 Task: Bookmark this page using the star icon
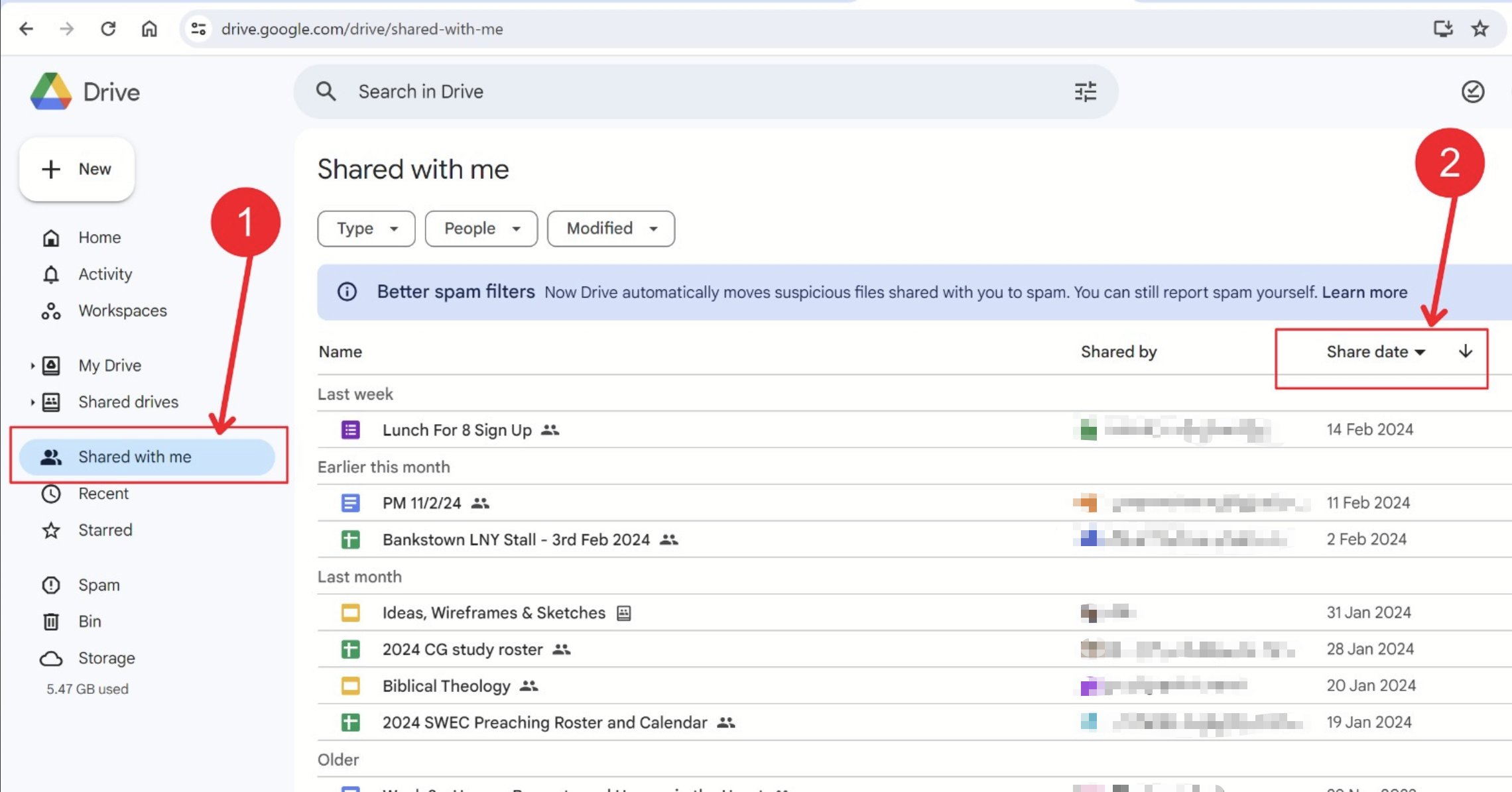pos(1480,28)
